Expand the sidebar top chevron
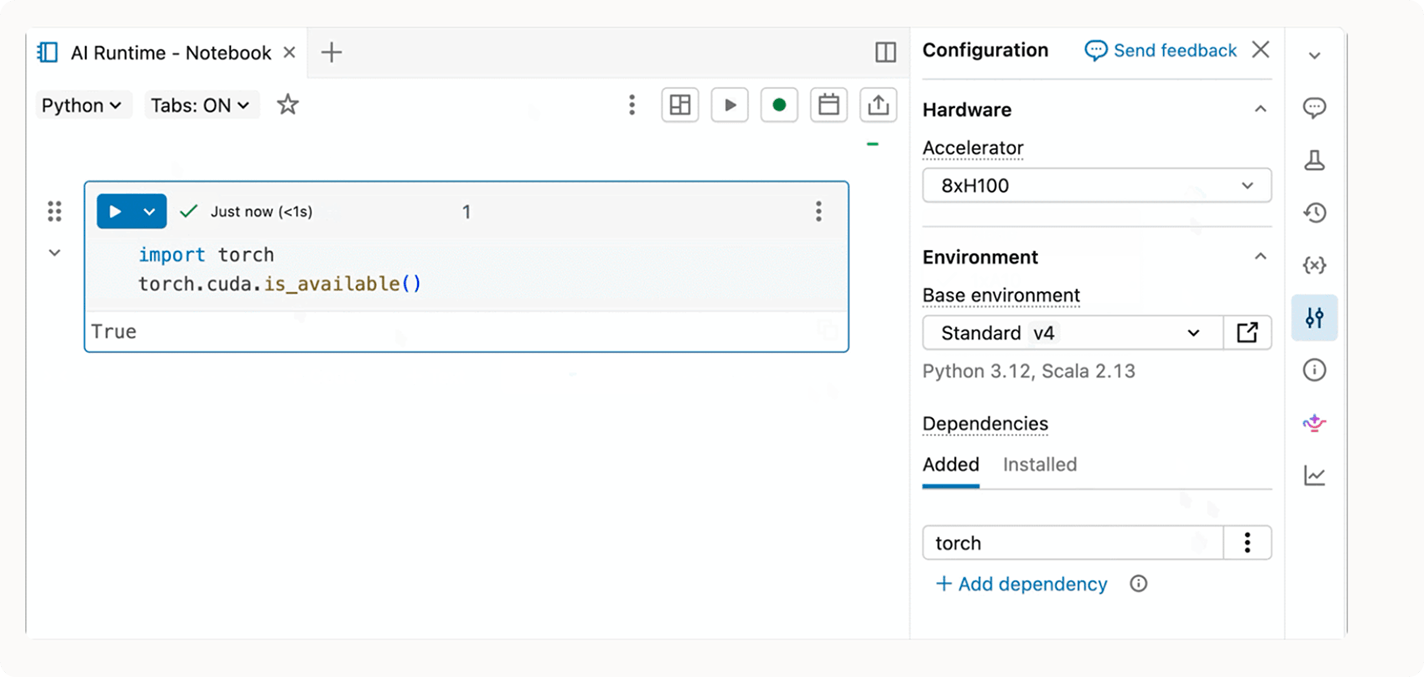1424x678 pixels. [x=1314, y=55]
